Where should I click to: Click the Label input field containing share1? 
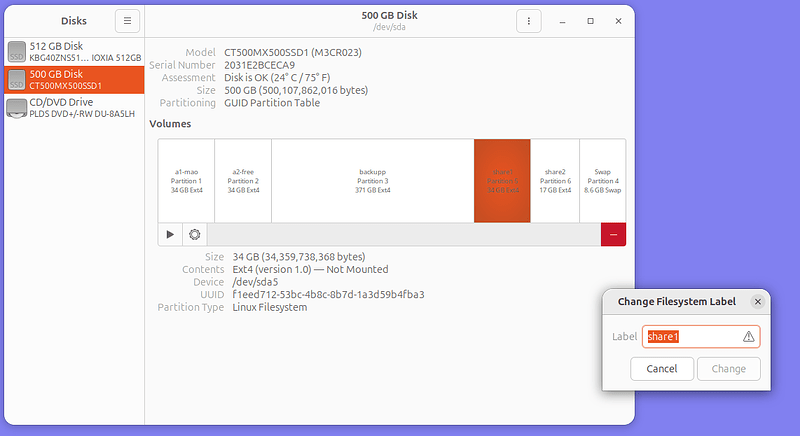(701, 337)
